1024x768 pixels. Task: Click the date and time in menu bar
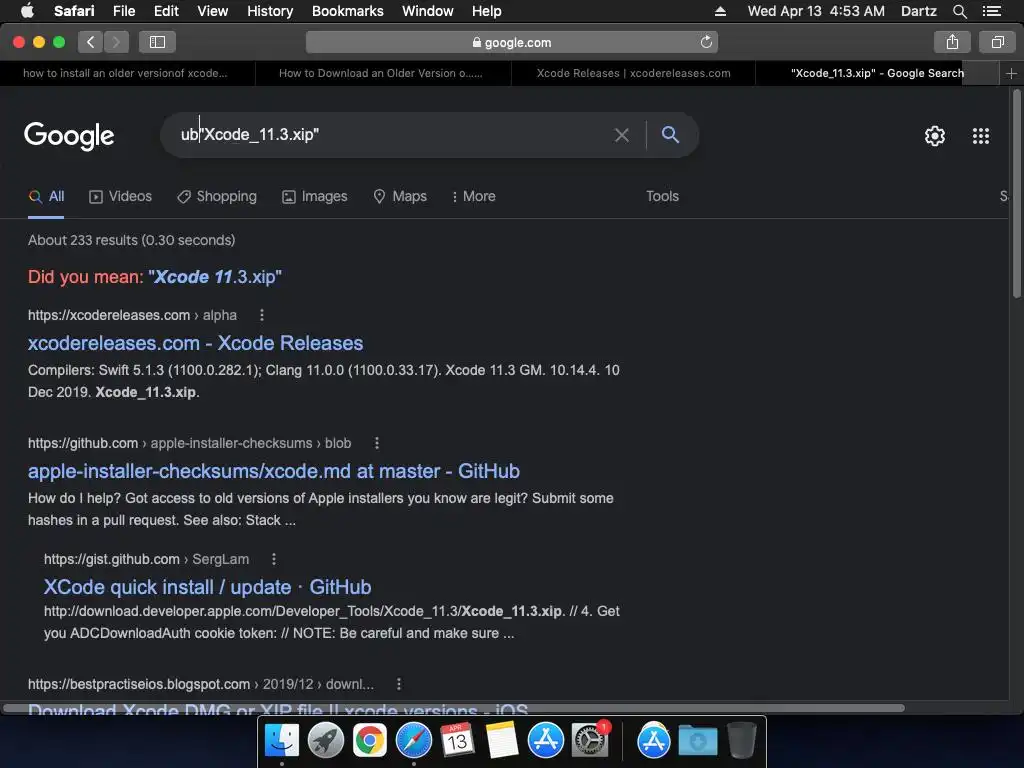click(x=816, y=11)
